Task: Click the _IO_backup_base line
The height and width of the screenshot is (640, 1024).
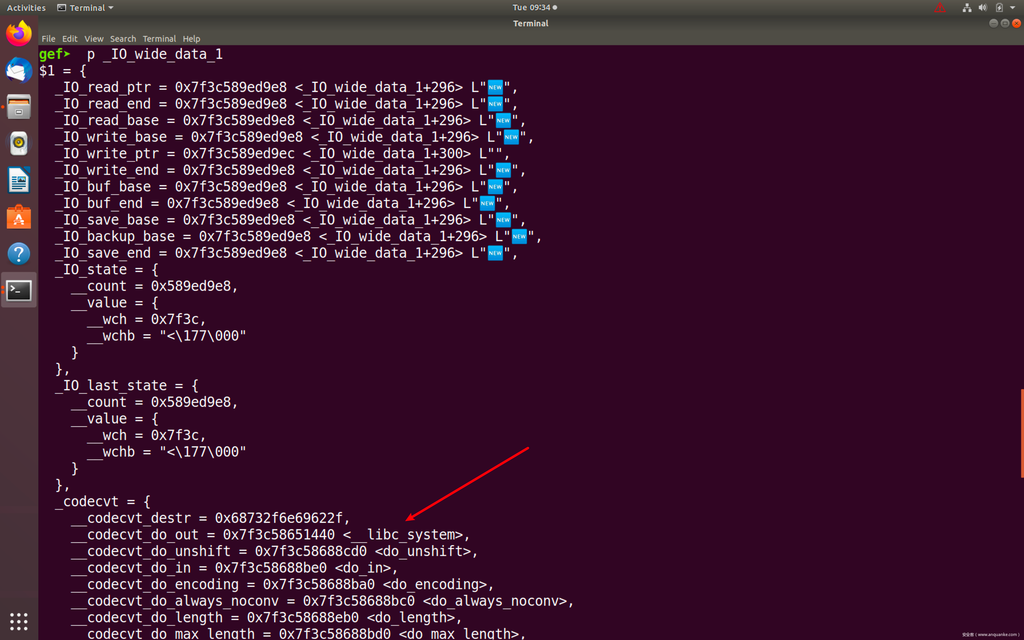Action: pos(299,236)
